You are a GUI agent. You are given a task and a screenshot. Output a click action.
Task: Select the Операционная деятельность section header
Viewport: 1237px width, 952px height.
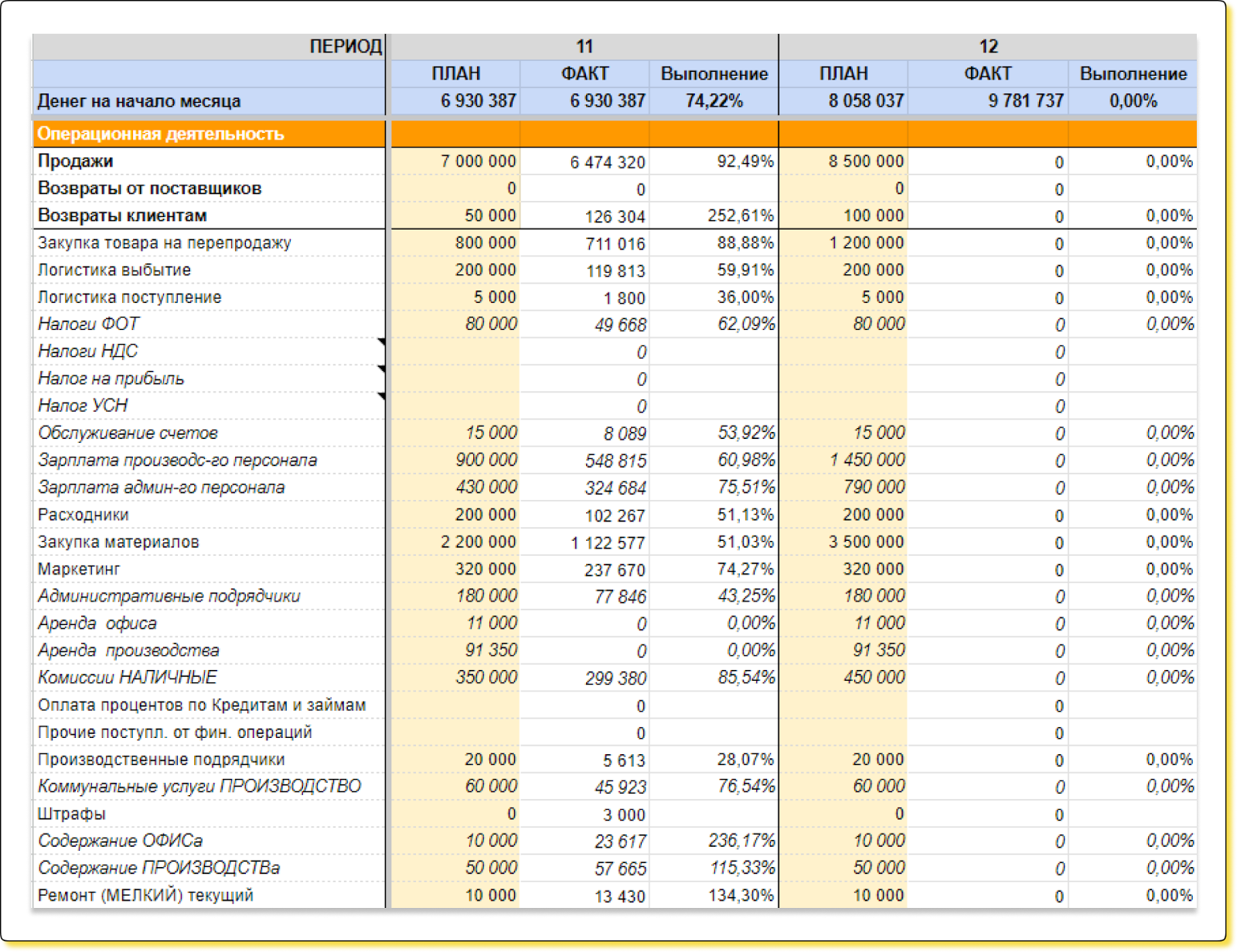[161, 134]
